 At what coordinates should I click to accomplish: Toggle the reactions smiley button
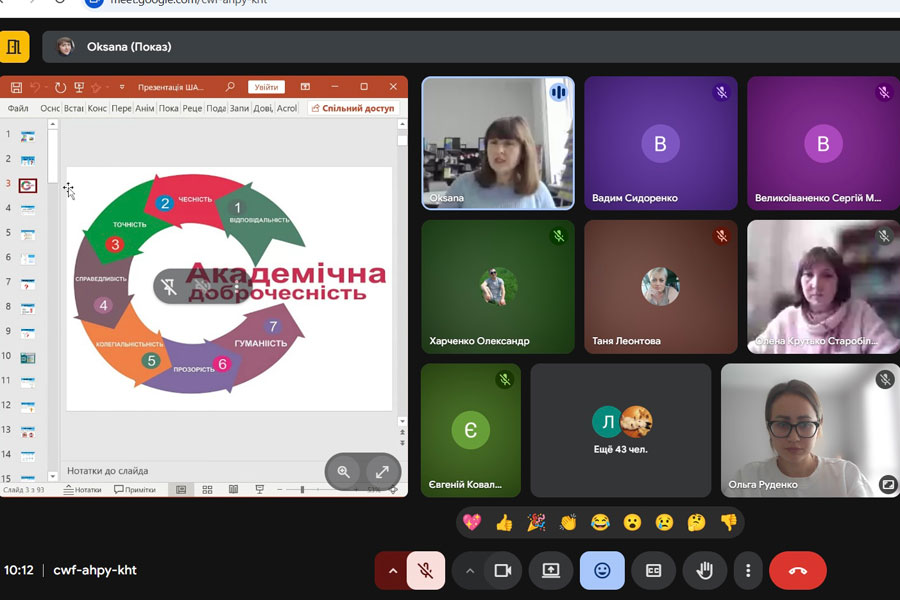click(x=602, y=571)
